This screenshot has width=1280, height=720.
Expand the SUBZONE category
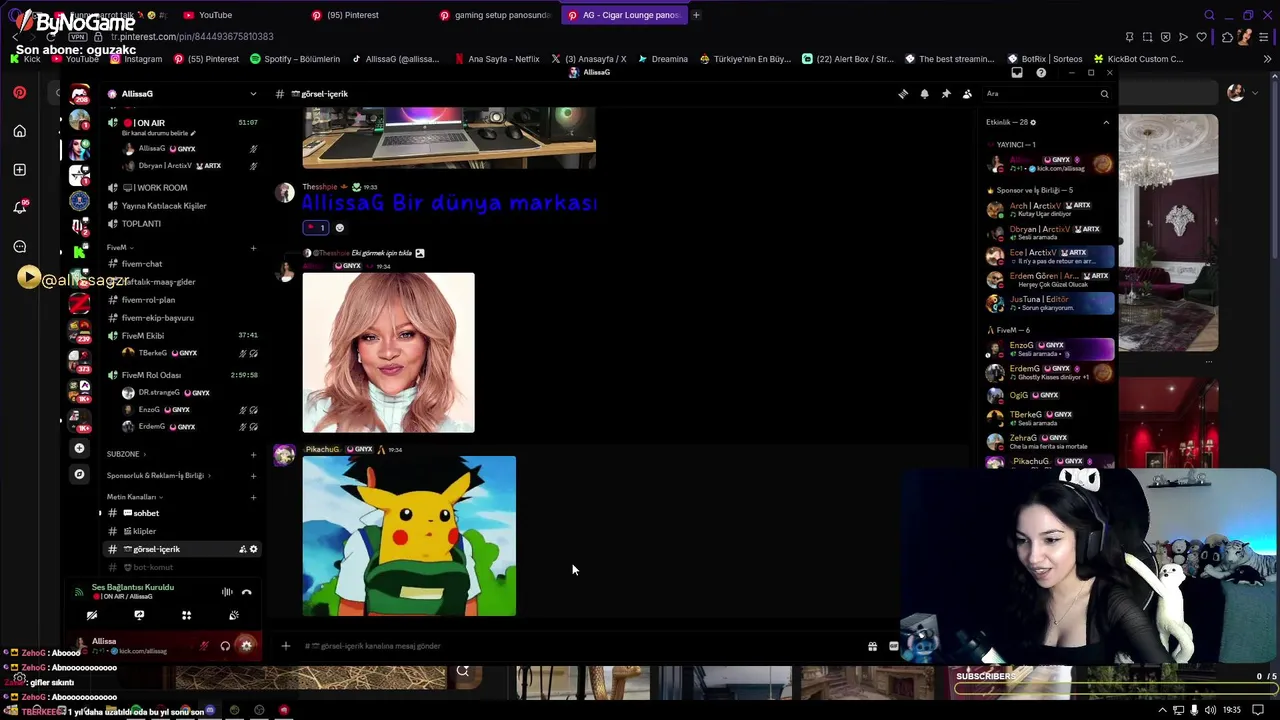point(126,454)
